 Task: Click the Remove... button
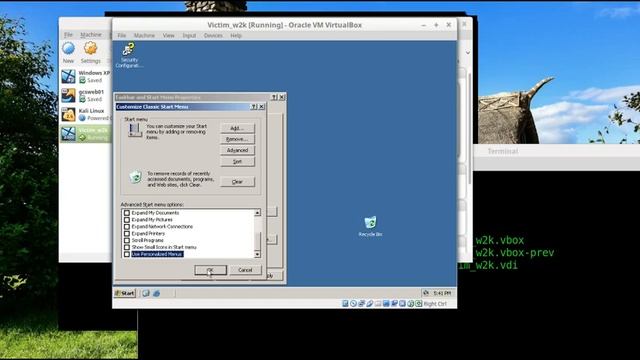click(237, 139)
